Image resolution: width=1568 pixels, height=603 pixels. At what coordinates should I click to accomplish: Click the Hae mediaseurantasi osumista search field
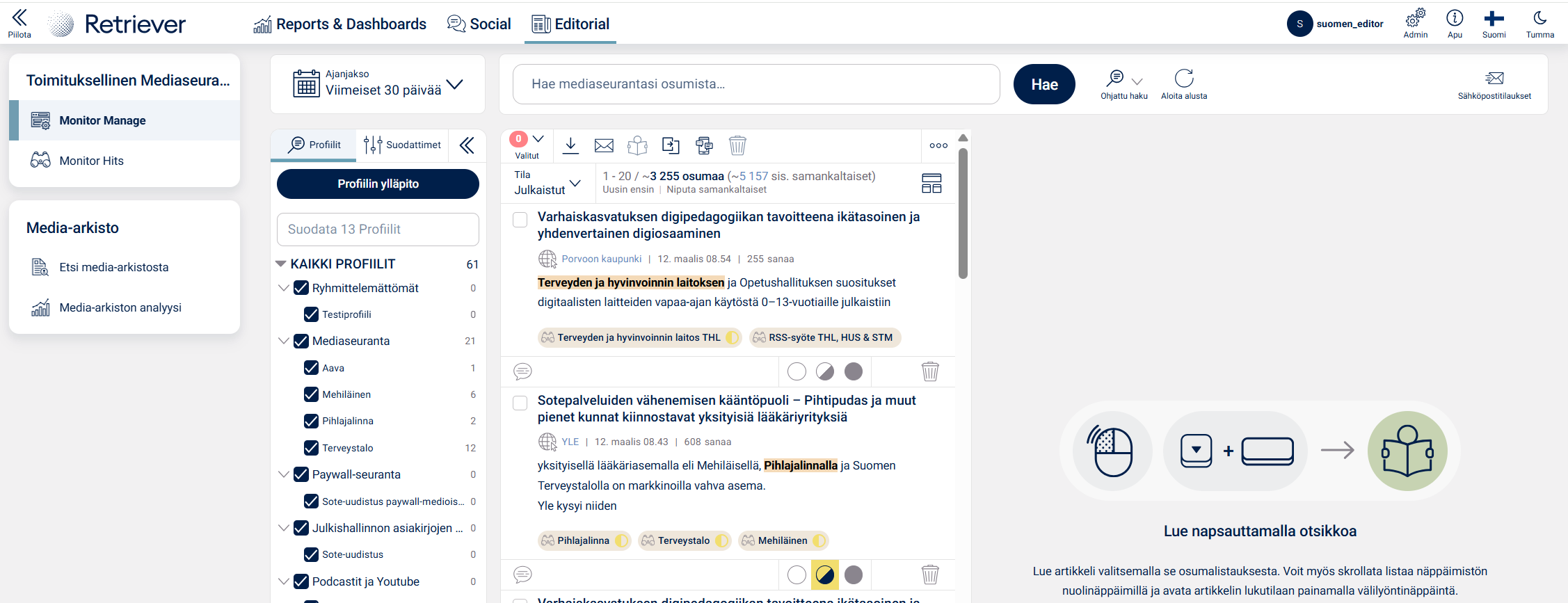(x=756, y=84)
